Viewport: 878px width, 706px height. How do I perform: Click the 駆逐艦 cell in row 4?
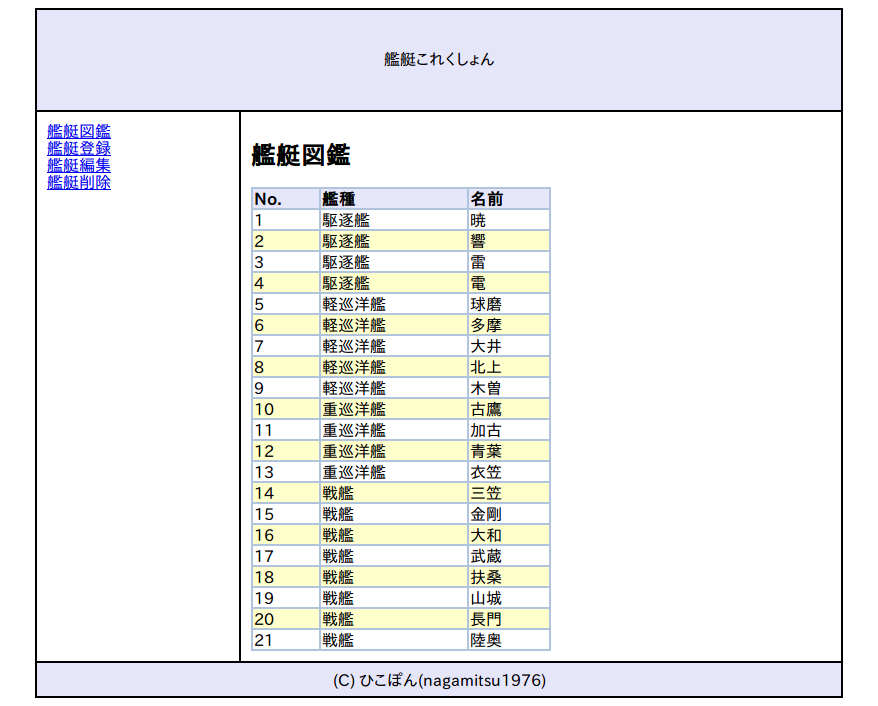(x=394, y=283)
